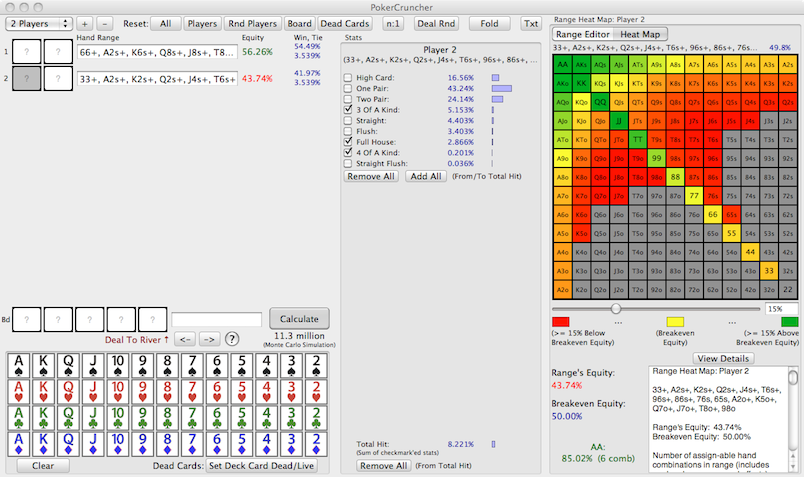This screenshot has height=477, width=804.
Task: Click the KK cell in heat map
Action: click(x=581, y=83)
